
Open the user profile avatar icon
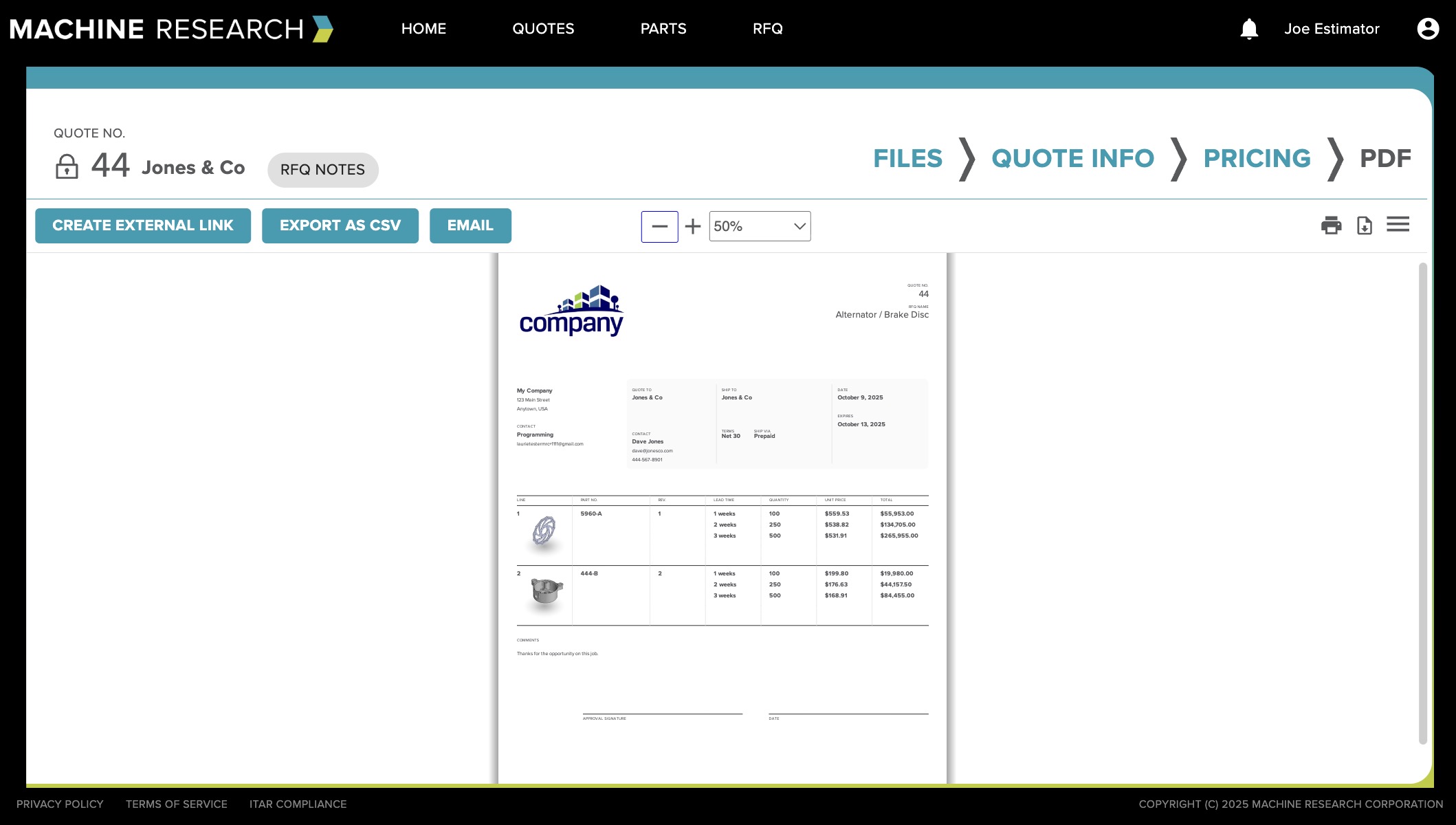(x=1428, y=29)
